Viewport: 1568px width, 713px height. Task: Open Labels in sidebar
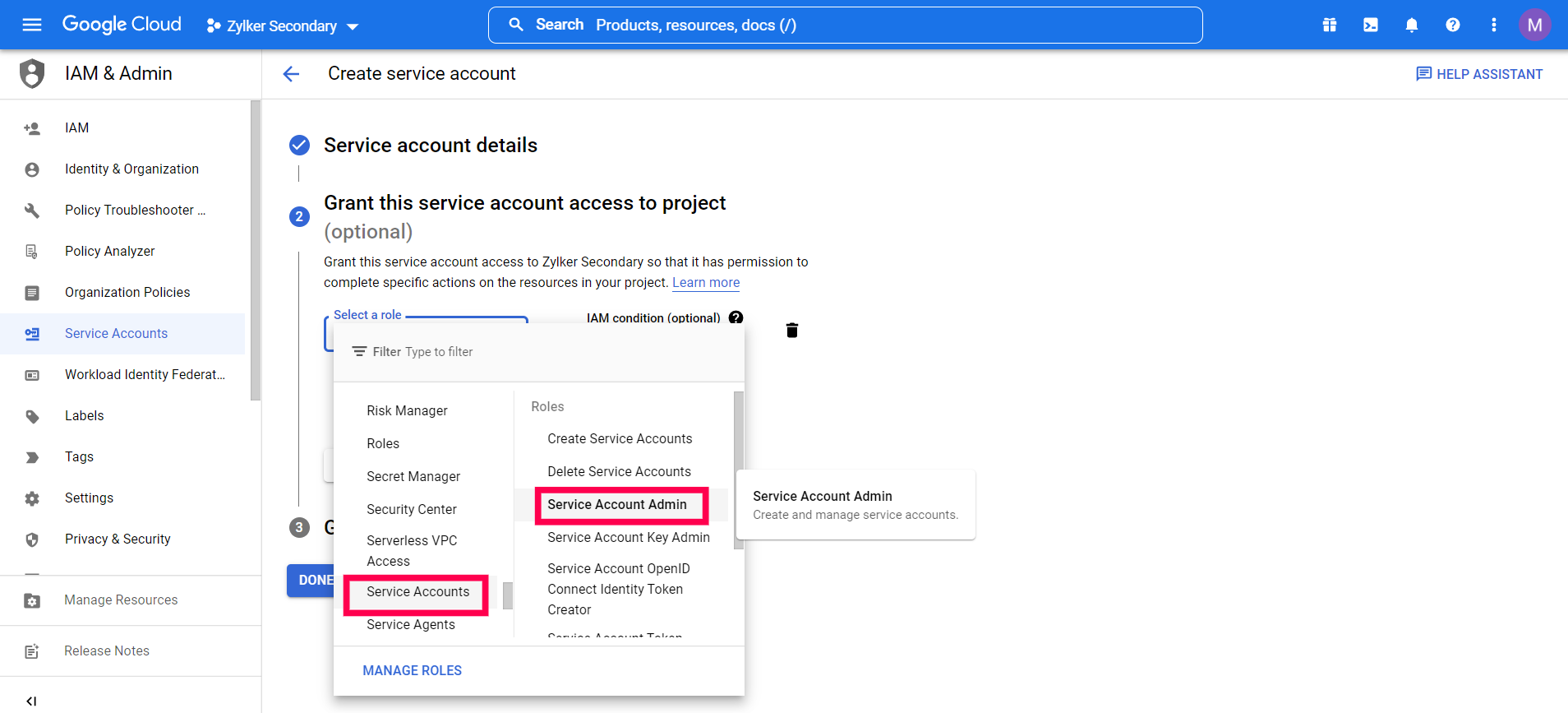[122, 415]
